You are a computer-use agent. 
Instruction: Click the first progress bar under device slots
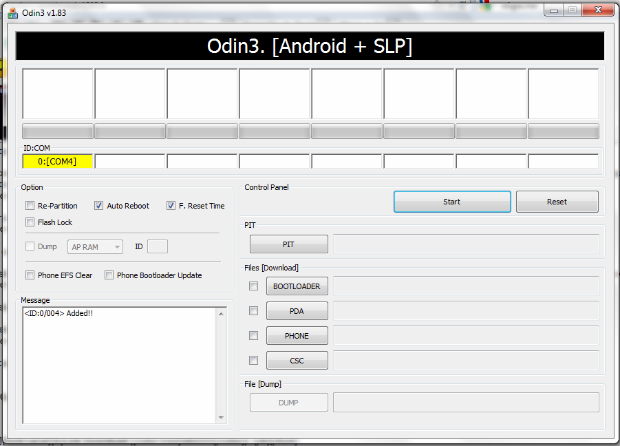tap(58, 131)
